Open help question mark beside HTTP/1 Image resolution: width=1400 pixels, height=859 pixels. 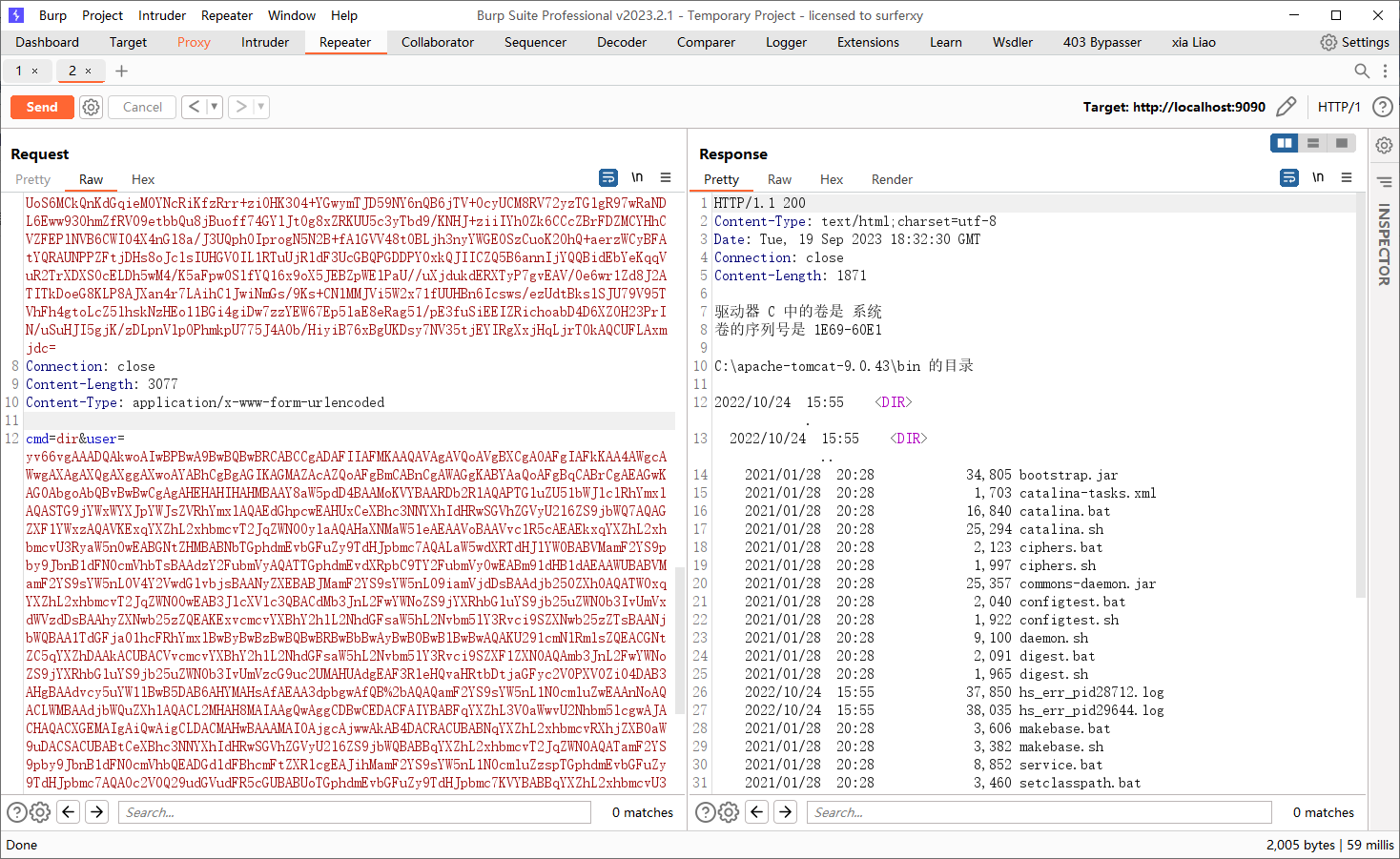click(x=1382, y=107)
